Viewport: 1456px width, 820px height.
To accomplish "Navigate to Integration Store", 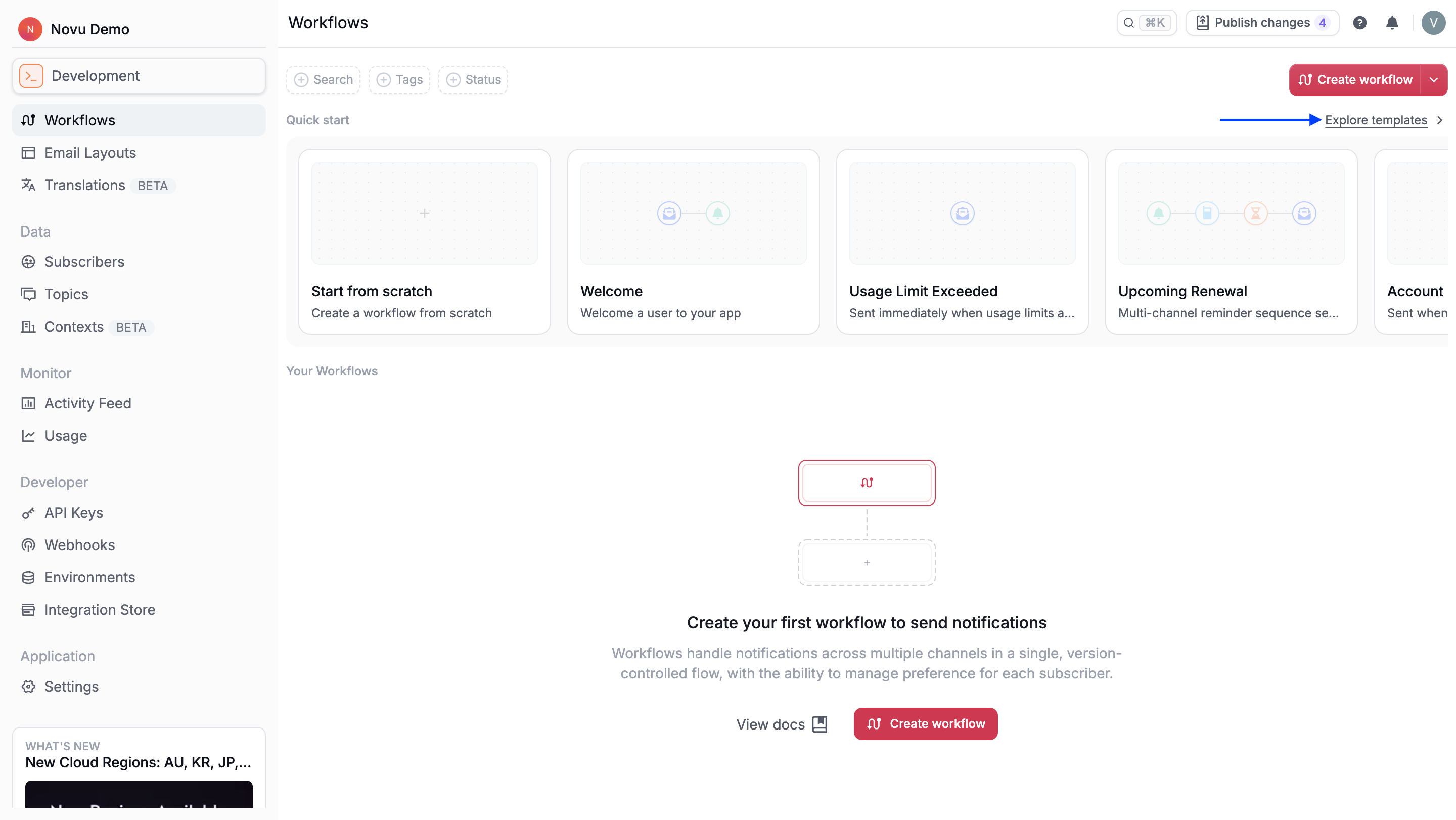I will (100, 609).
